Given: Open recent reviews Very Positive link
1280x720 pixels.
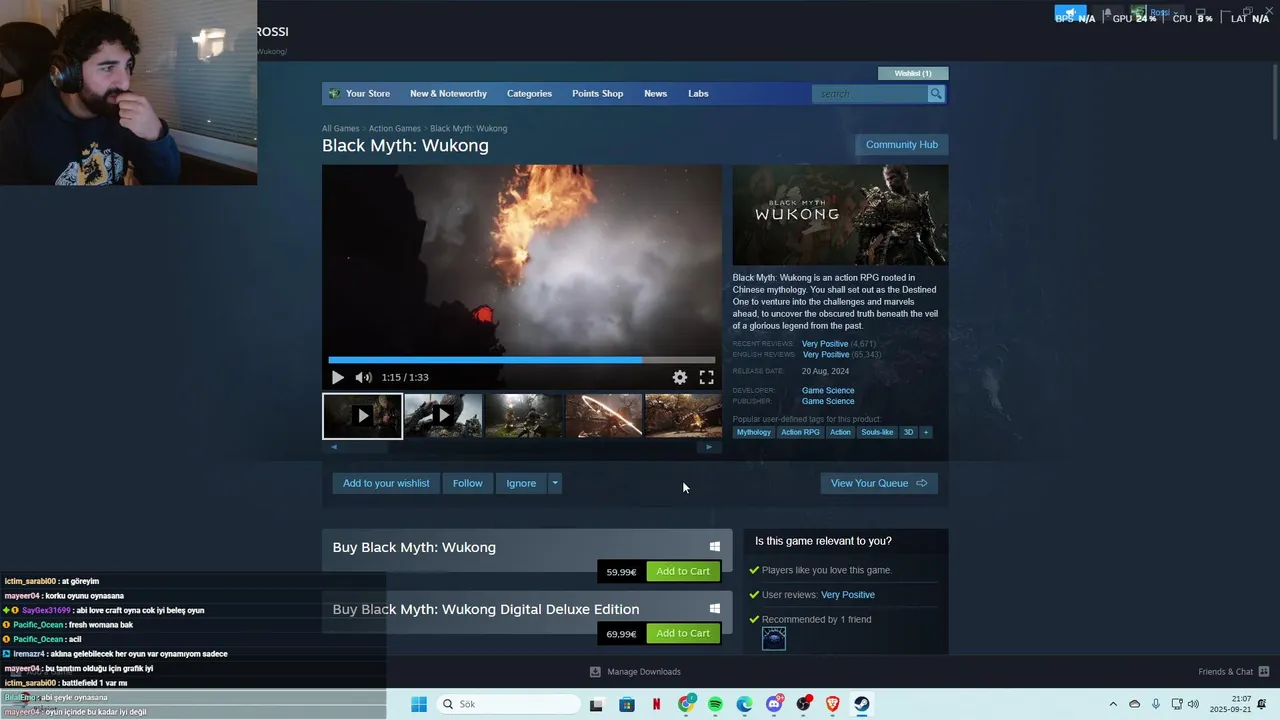Looking at the screenshot, I should [x=825, y=344].
